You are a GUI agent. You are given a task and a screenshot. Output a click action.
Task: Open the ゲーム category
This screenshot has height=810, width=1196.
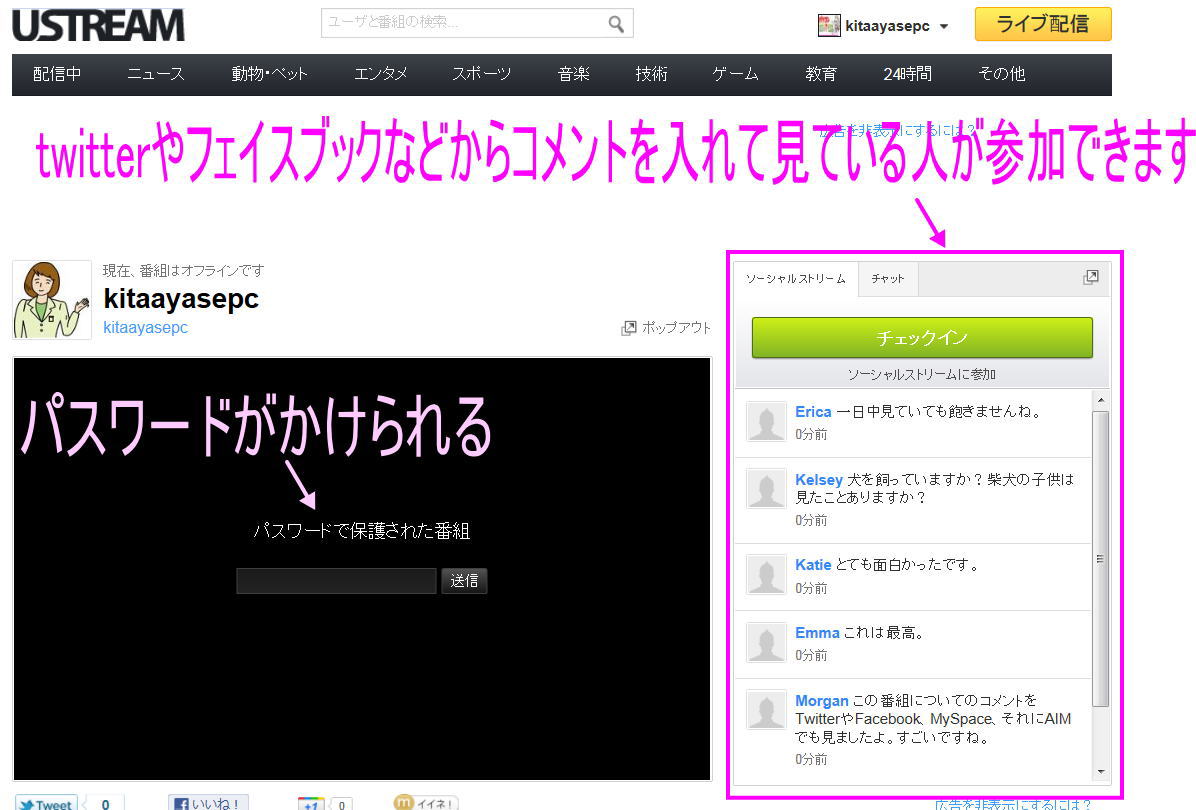point(735,74)
